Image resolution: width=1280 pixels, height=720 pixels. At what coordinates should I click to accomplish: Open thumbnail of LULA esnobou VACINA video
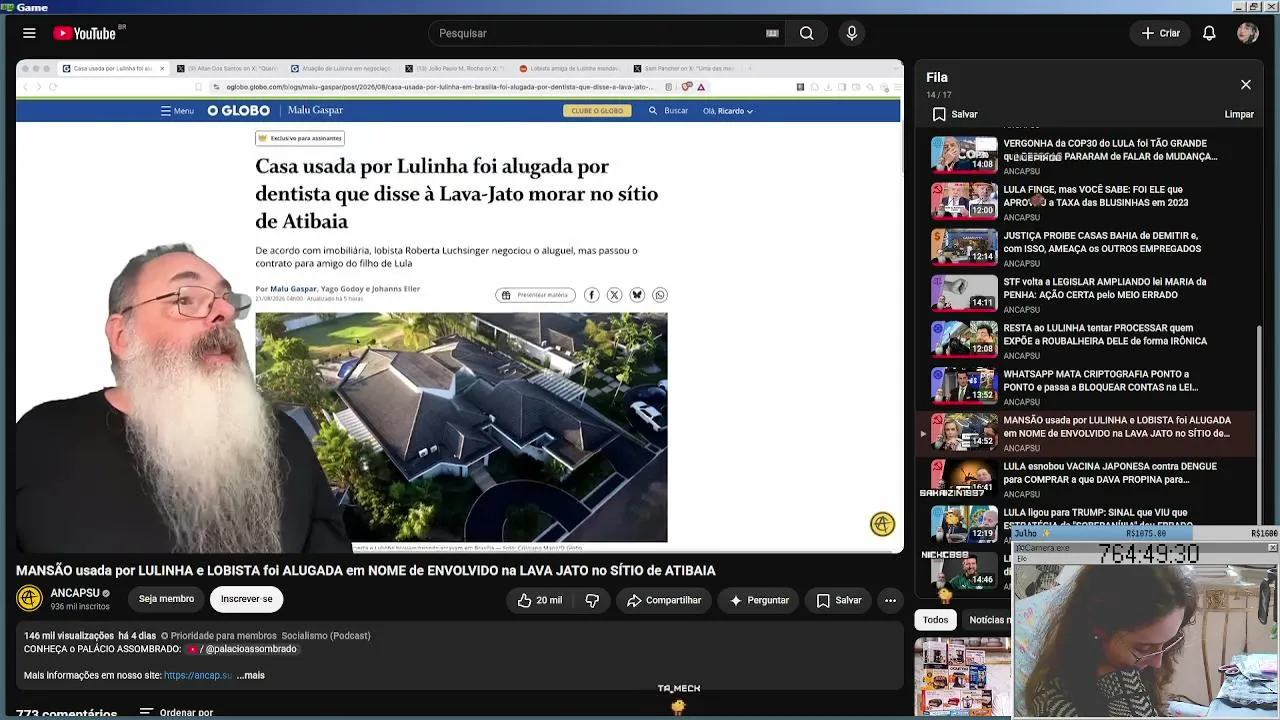point(964,476)
